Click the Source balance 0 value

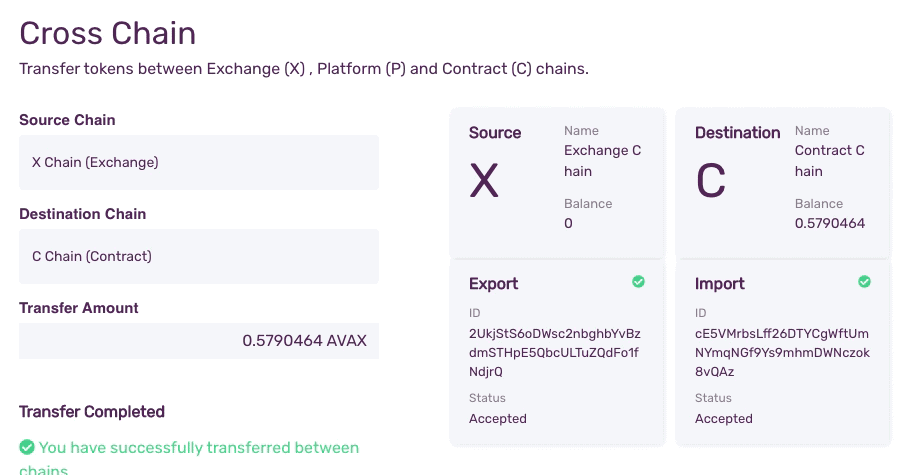tap(569, 223)
